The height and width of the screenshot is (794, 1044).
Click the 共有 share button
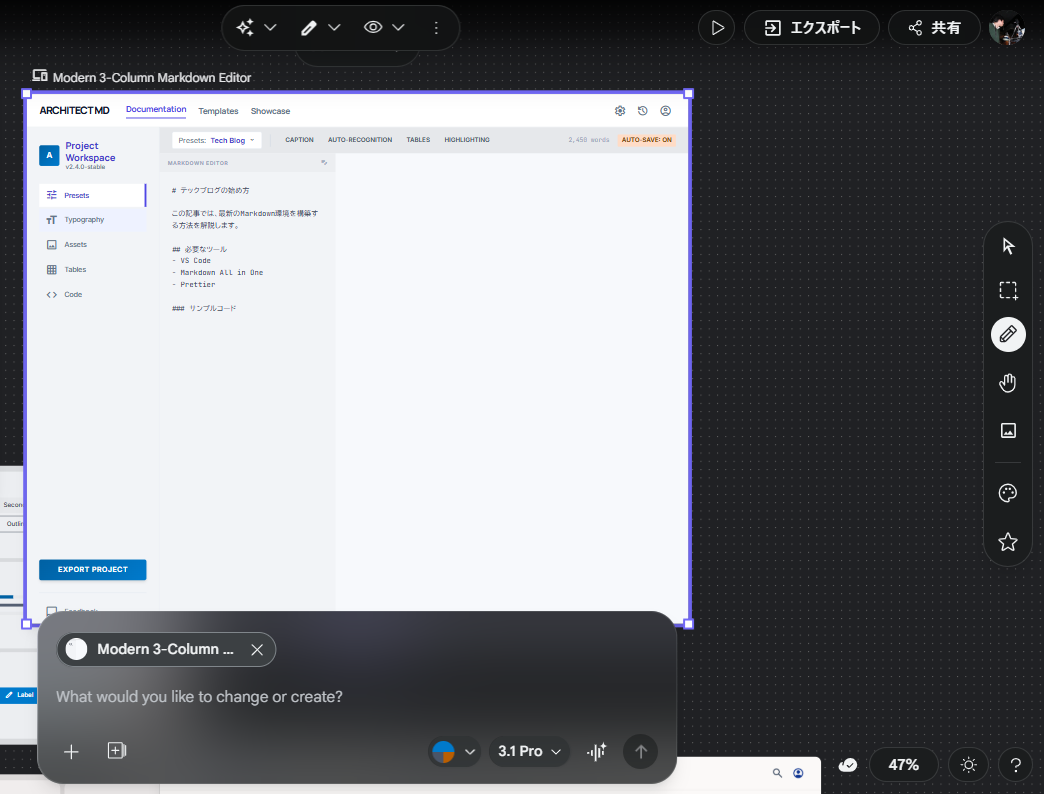934,28
